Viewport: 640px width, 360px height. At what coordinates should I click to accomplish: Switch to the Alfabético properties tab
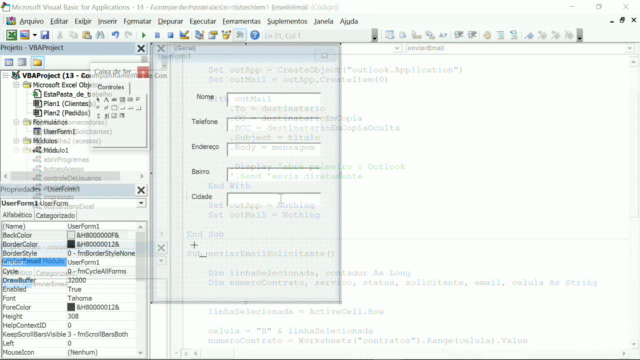[17, 215]
